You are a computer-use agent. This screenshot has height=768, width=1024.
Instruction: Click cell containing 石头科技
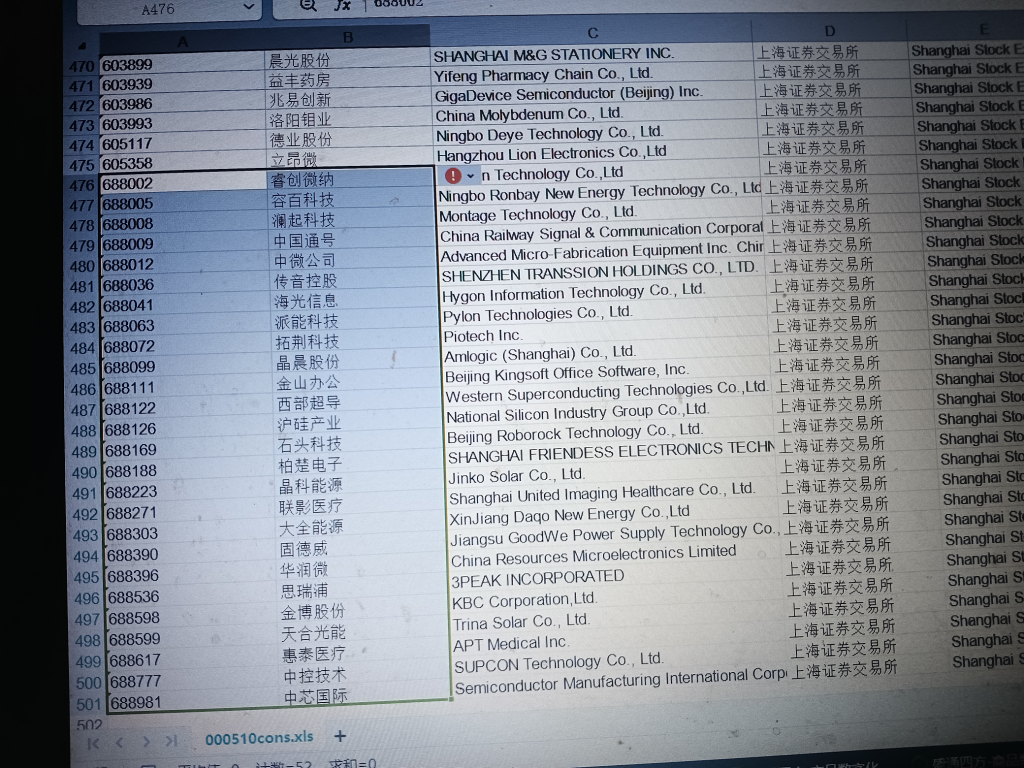pyautogui.click(x=360, y=444)
